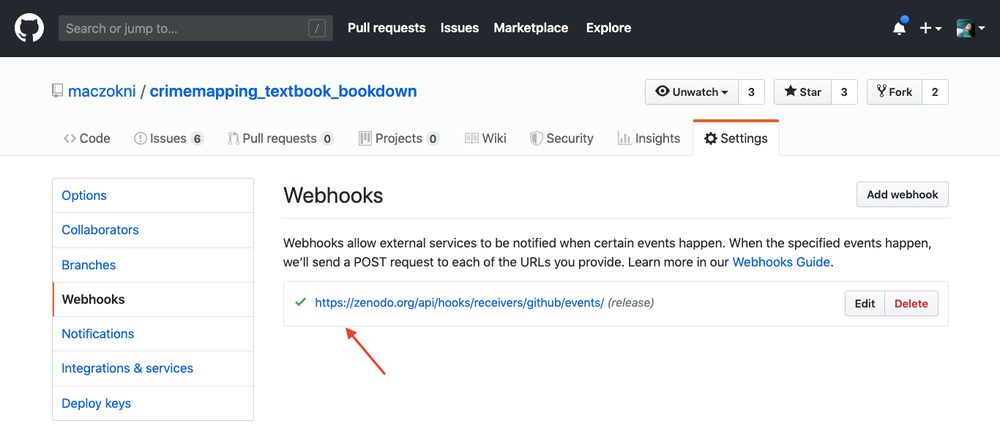Image resolution: width=1000 pixels, height=429 pixels.
Task: Open the user avatar profile menu
Action: point(971,28)
